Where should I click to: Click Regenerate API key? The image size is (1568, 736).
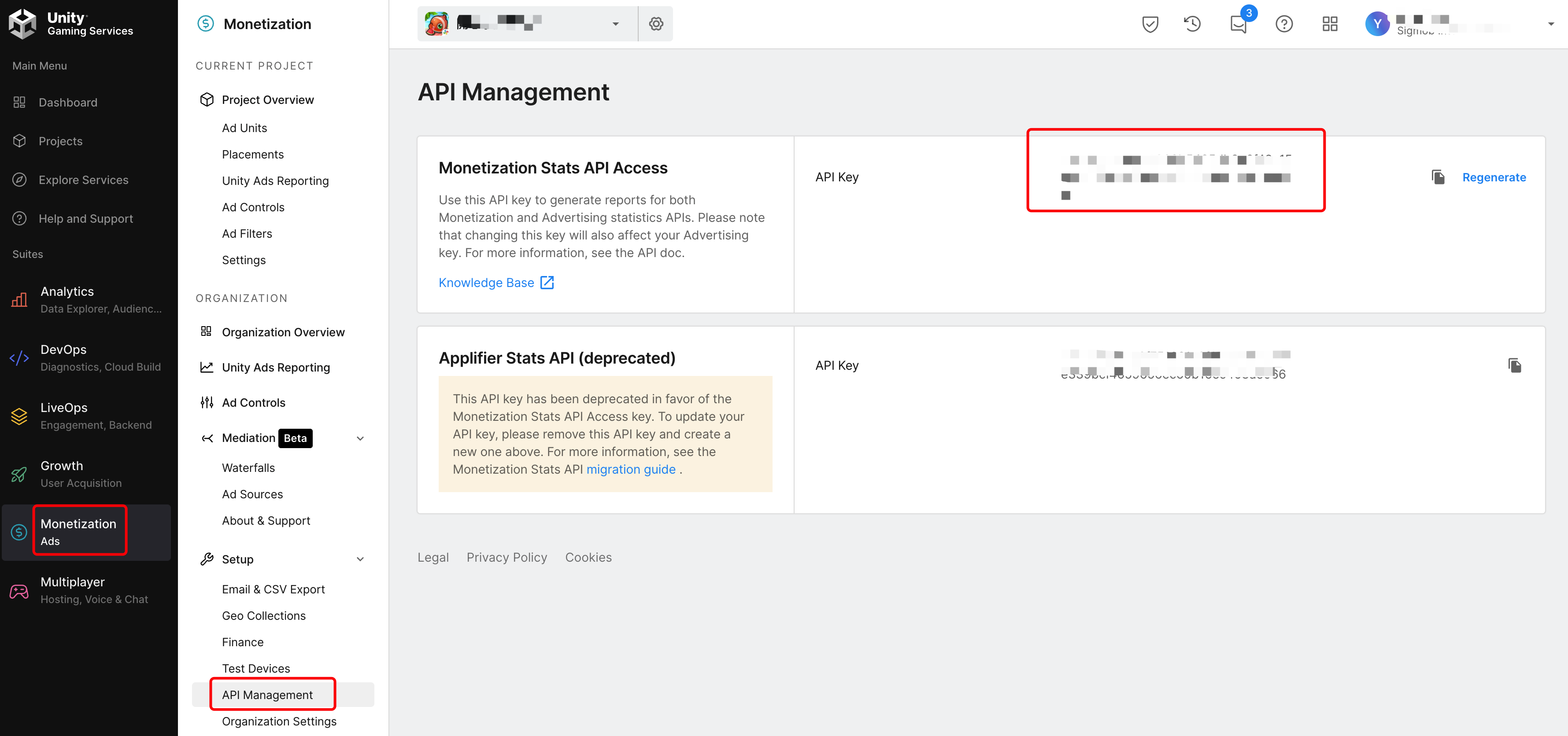pos(1494,177)
